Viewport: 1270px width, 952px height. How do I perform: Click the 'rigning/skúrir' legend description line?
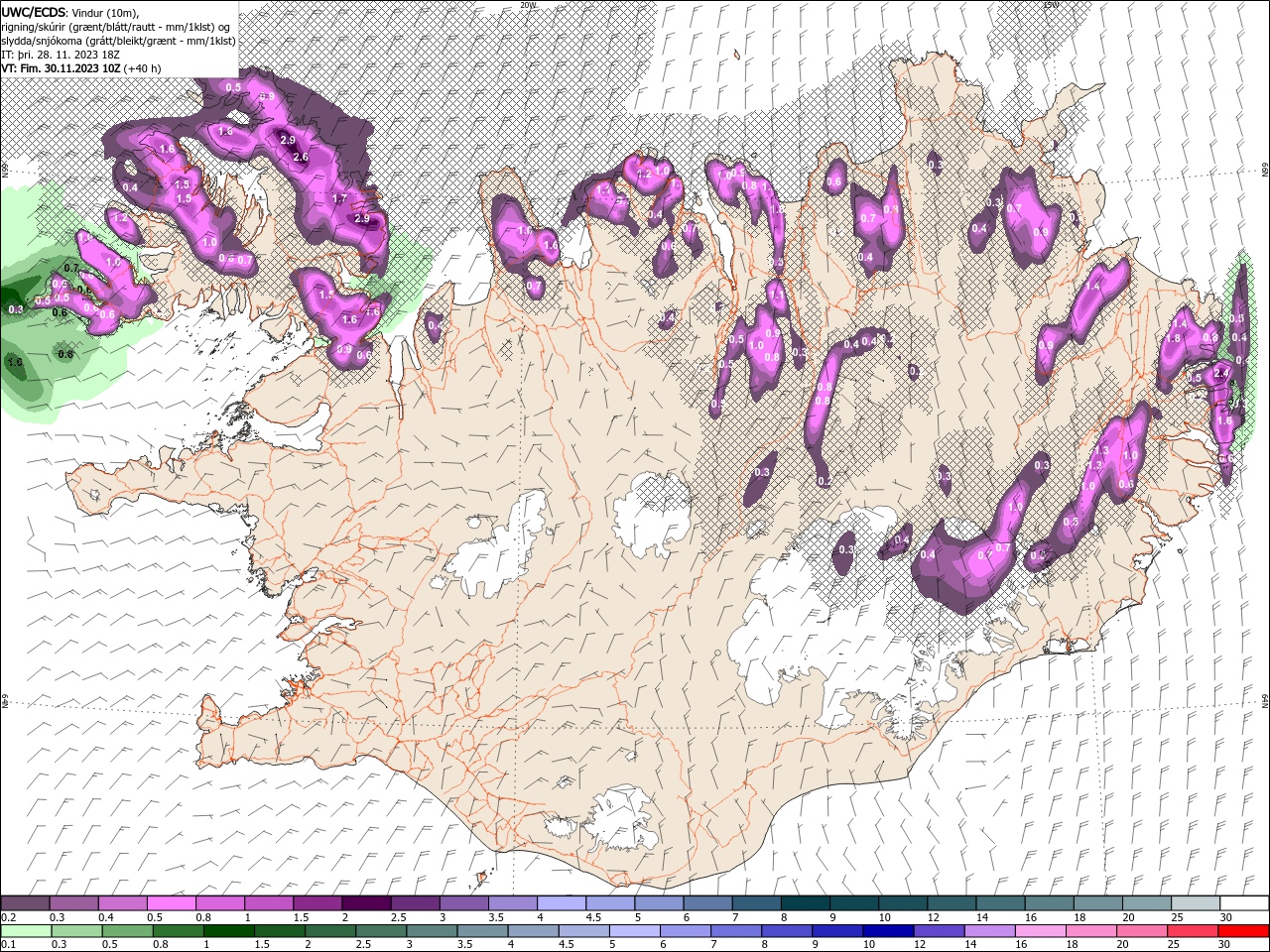(116, 27)
